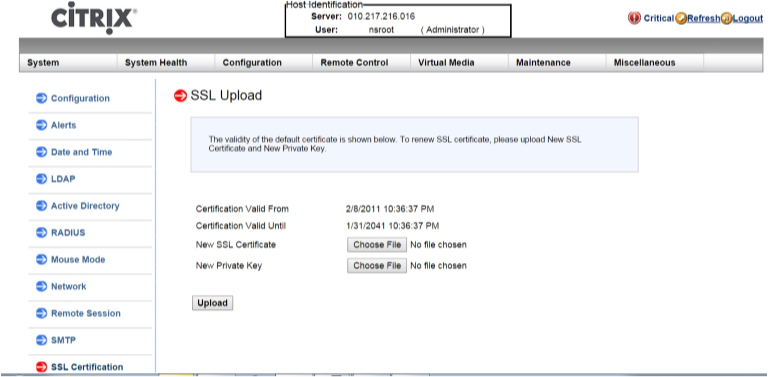Image resolution: width=768 pixels, height=377 pixels.
Task: Click the arrow icon beside Remote Session
Action: click(42, 313)
